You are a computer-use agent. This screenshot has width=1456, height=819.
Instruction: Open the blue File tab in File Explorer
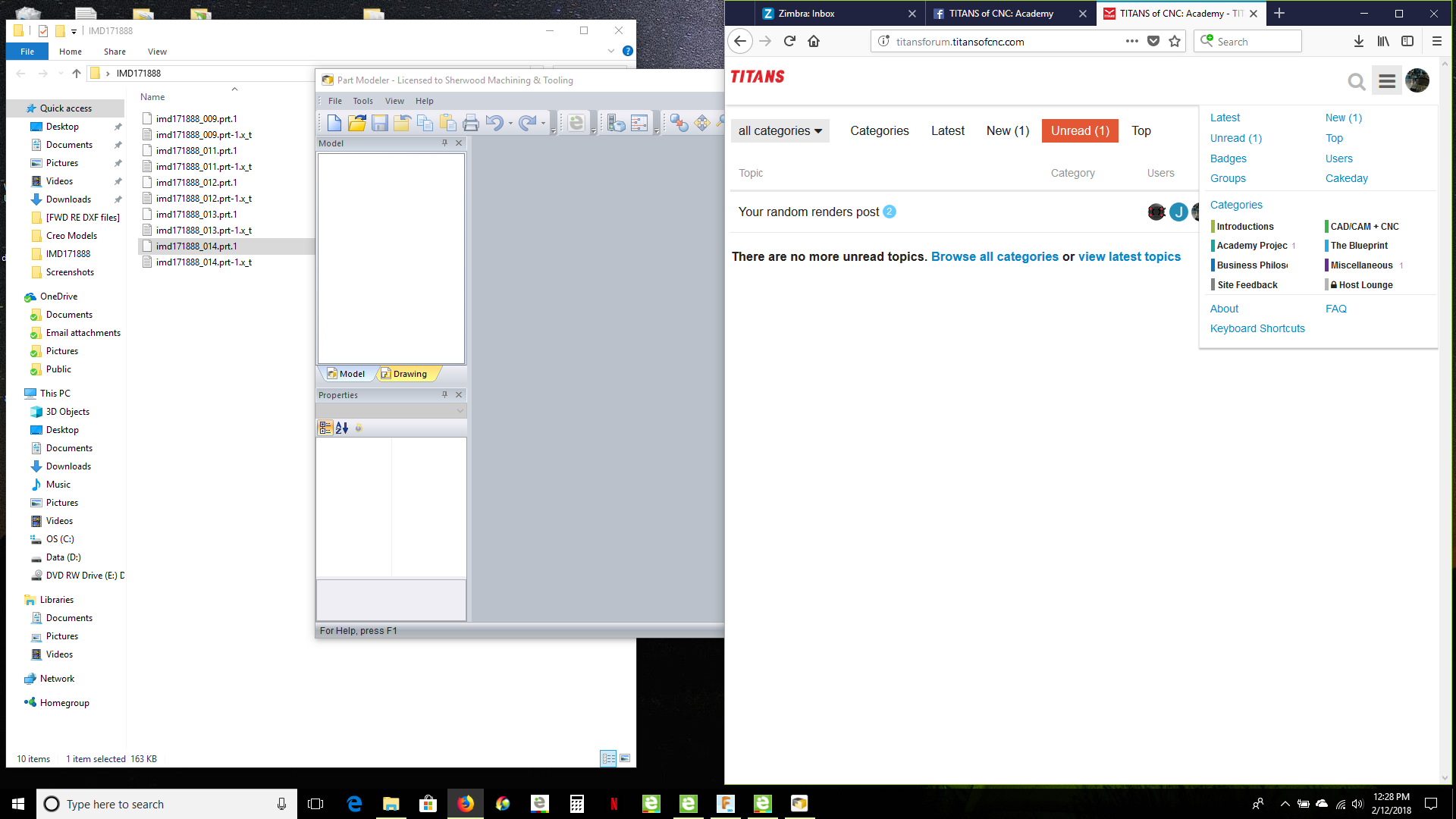pyautogui.click(x=27, y=52)
